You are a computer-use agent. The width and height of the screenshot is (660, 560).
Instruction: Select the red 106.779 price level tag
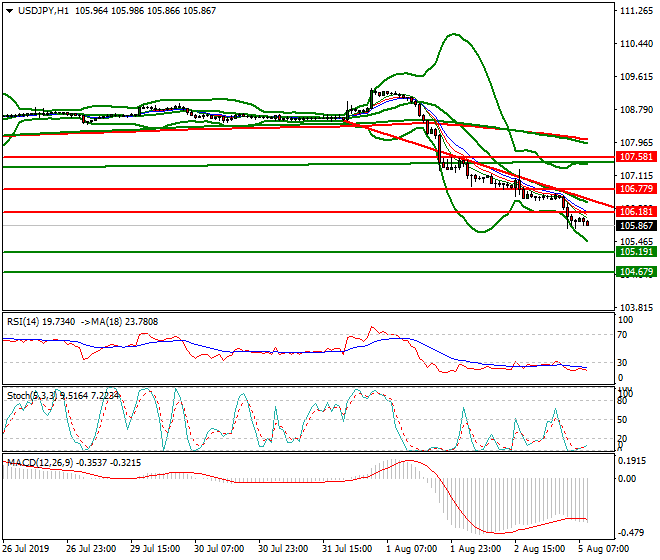tap(636, 189)
